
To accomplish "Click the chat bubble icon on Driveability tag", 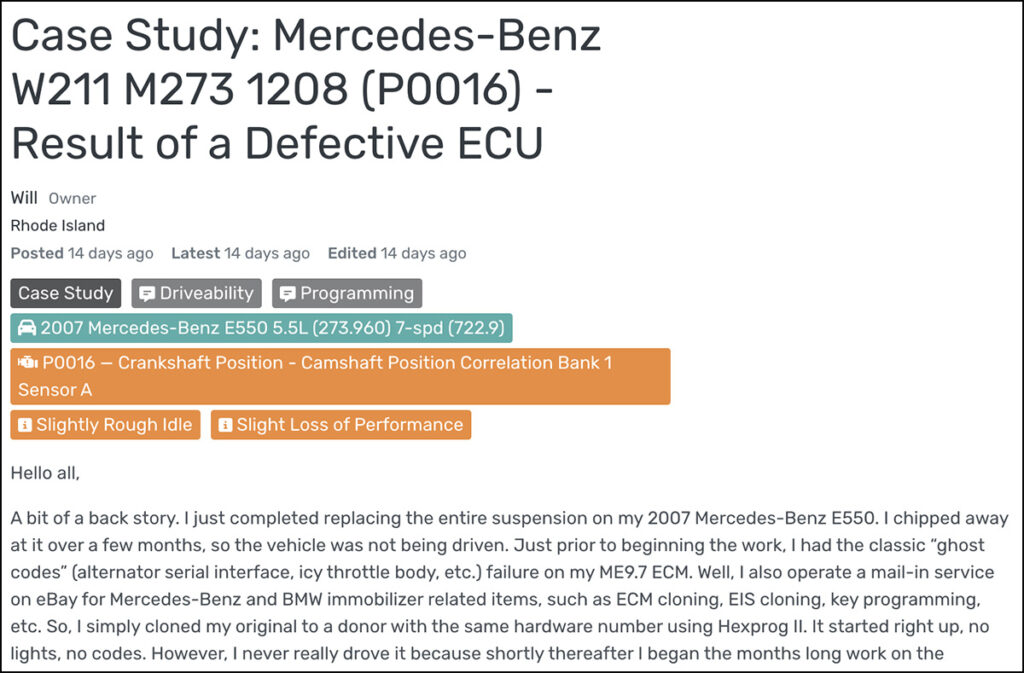I will coord(147,294).
